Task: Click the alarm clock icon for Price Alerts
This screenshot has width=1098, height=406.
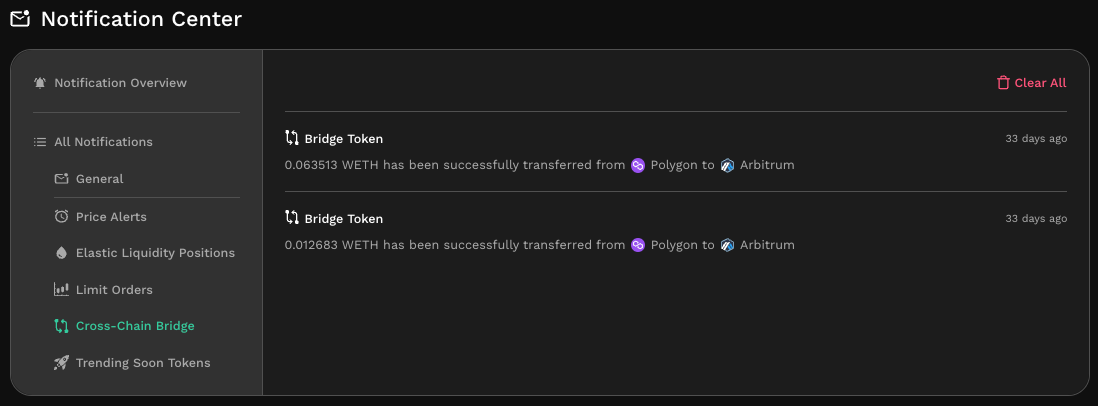Action: point(62,216)
